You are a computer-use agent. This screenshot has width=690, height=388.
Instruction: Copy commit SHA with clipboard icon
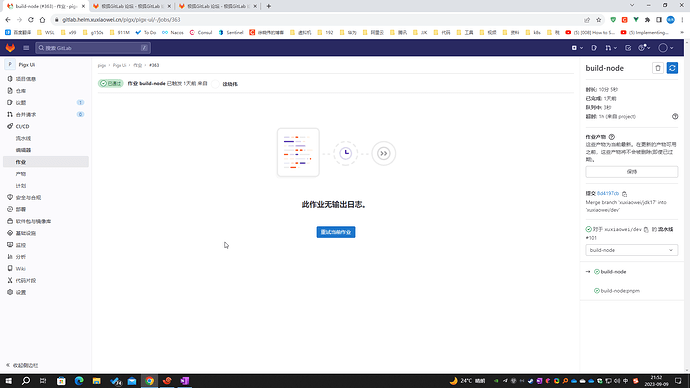click(624, 194)
